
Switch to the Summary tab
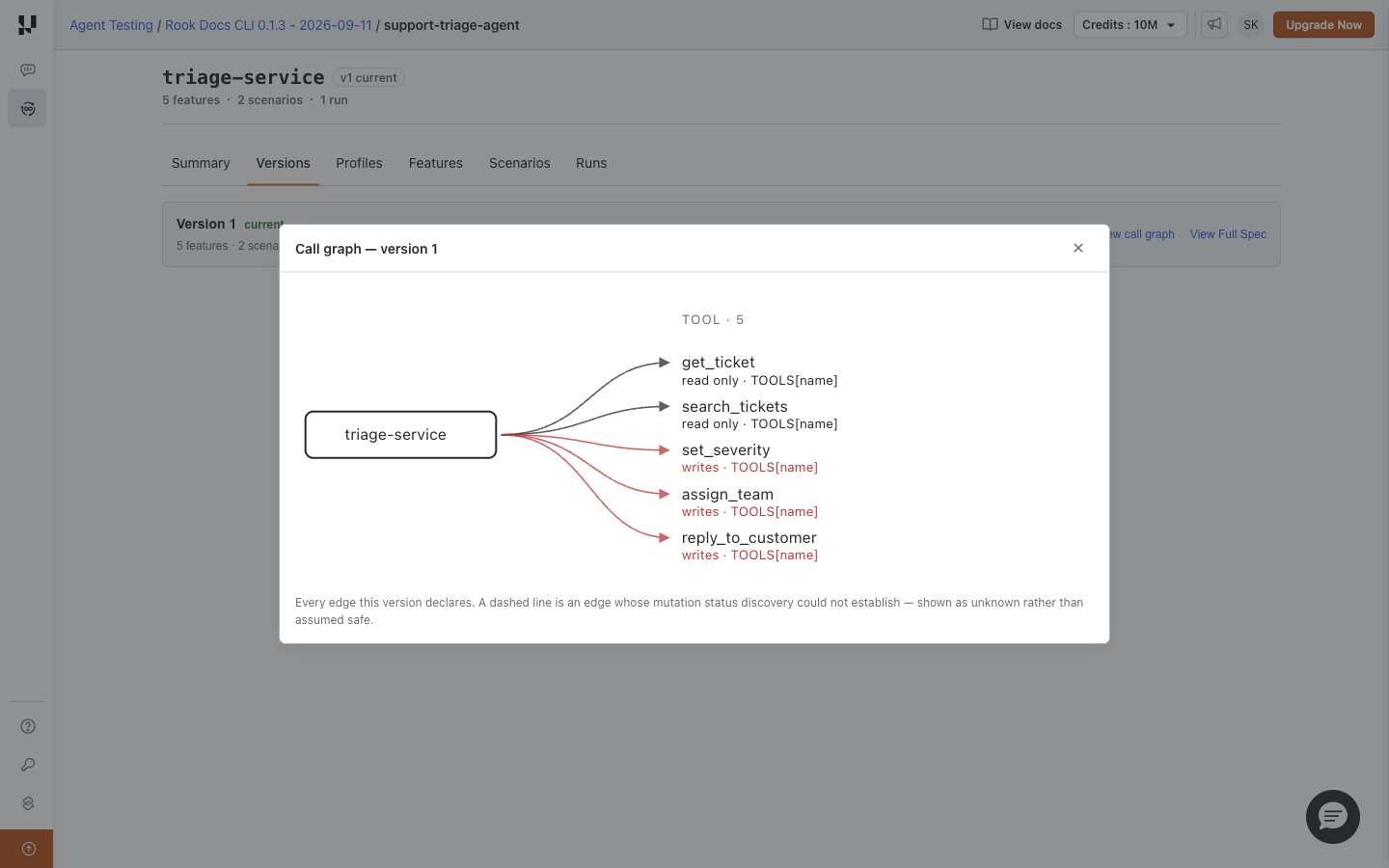tap(201, 163)
